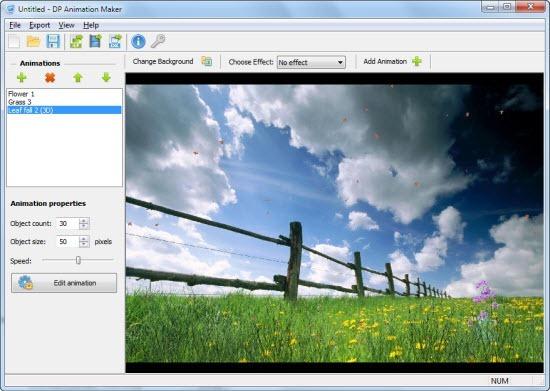Click the Speed slider handle

78,260
